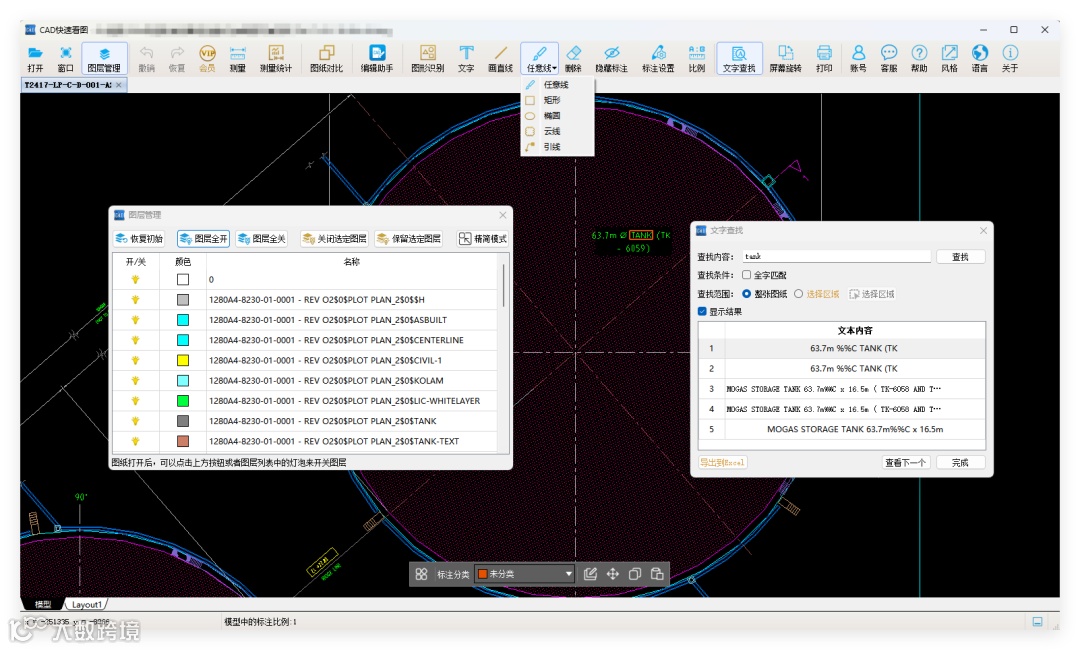Toggle lightbulb for the CENTERLINE layer

point(135,340)
